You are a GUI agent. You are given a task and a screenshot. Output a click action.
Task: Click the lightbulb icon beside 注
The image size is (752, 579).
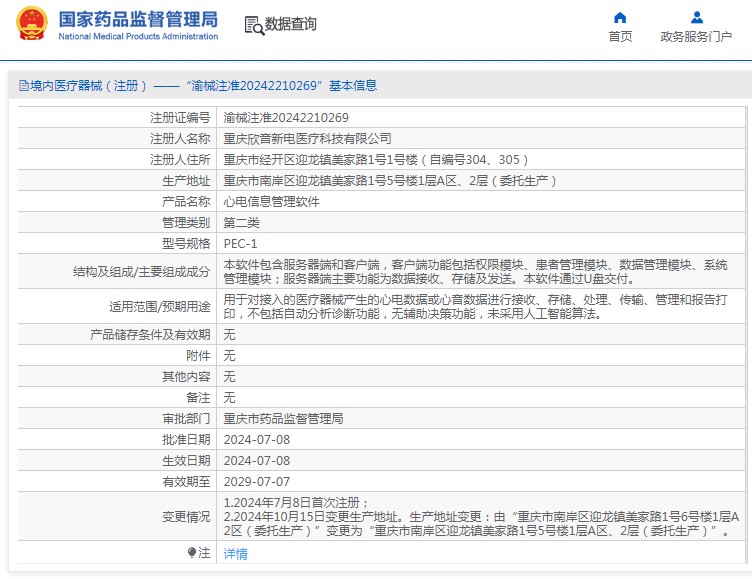(192, 553)
